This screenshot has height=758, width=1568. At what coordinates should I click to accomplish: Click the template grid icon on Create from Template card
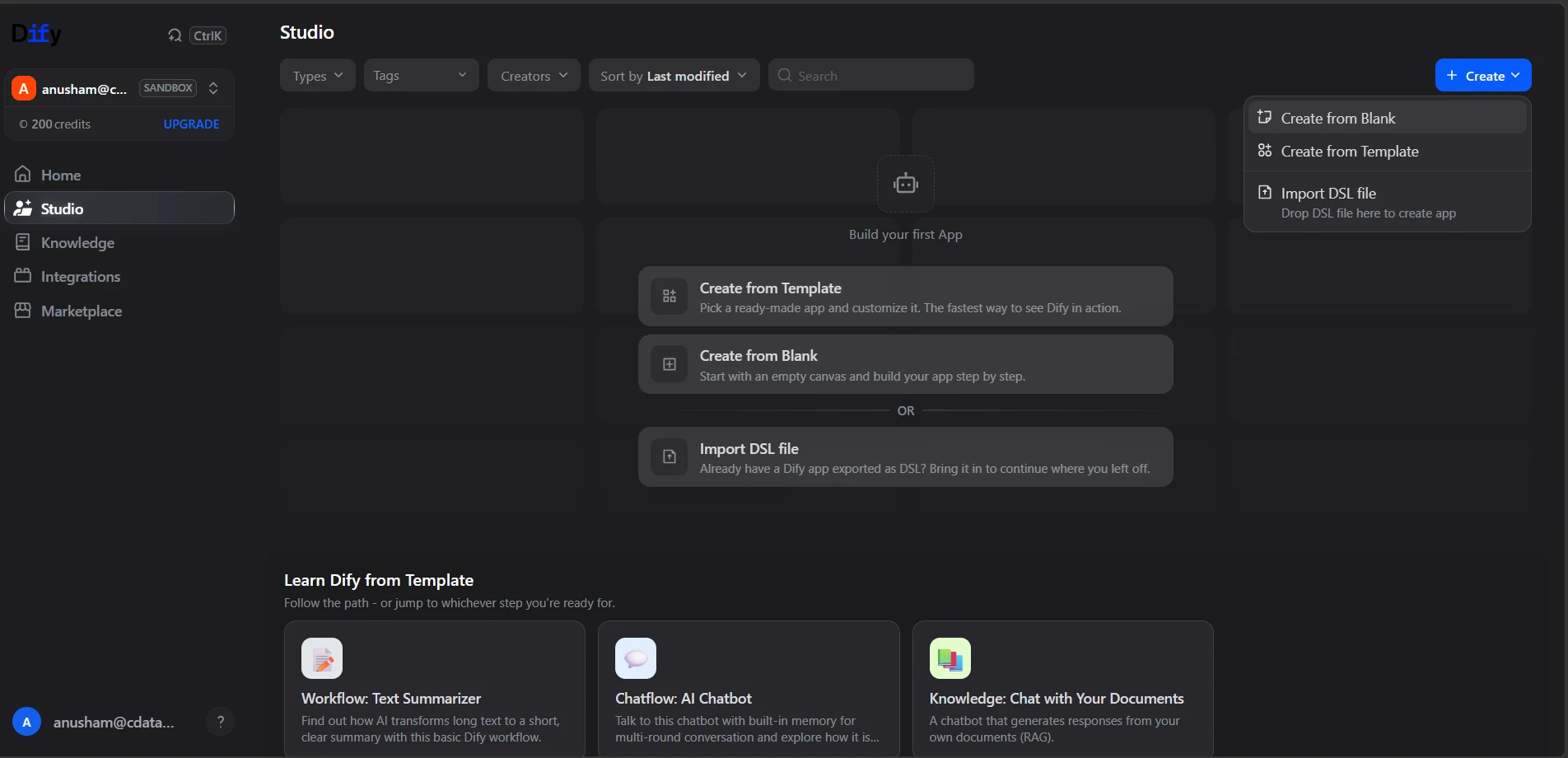tap(670, 296)
